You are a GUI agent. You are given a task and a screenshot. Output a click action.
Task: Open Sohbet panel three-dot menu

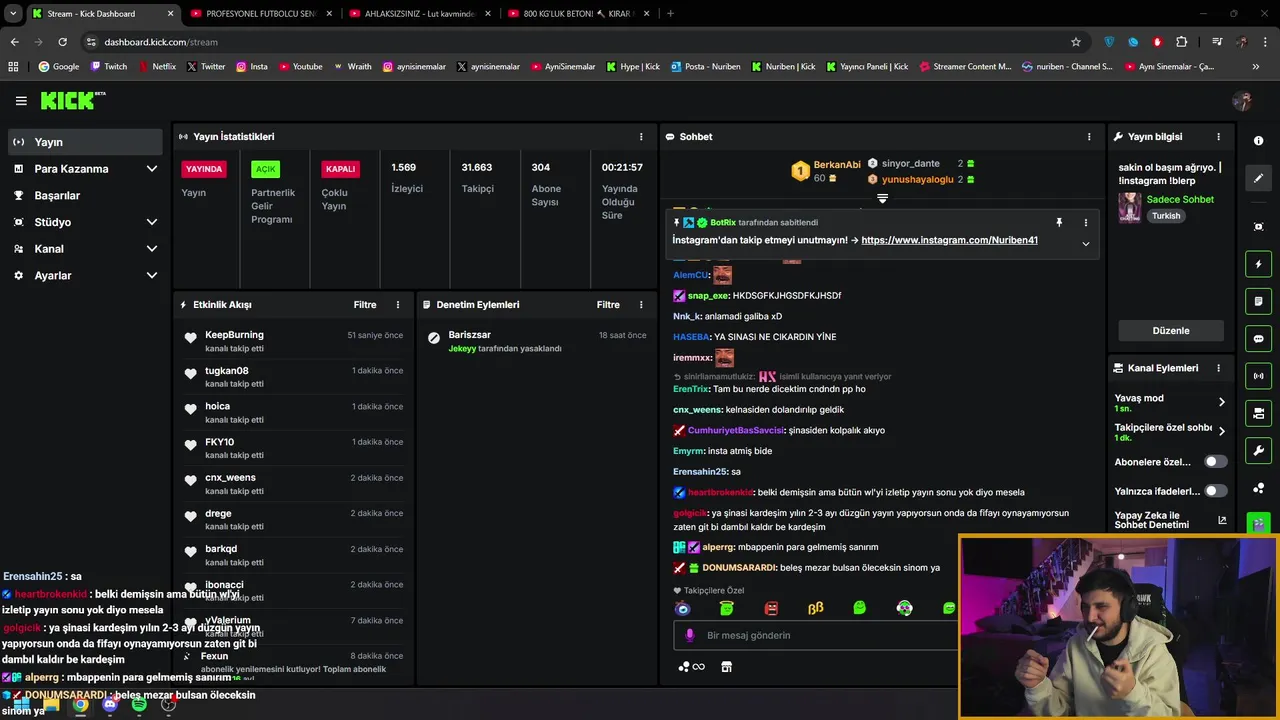click(1089, 137)
